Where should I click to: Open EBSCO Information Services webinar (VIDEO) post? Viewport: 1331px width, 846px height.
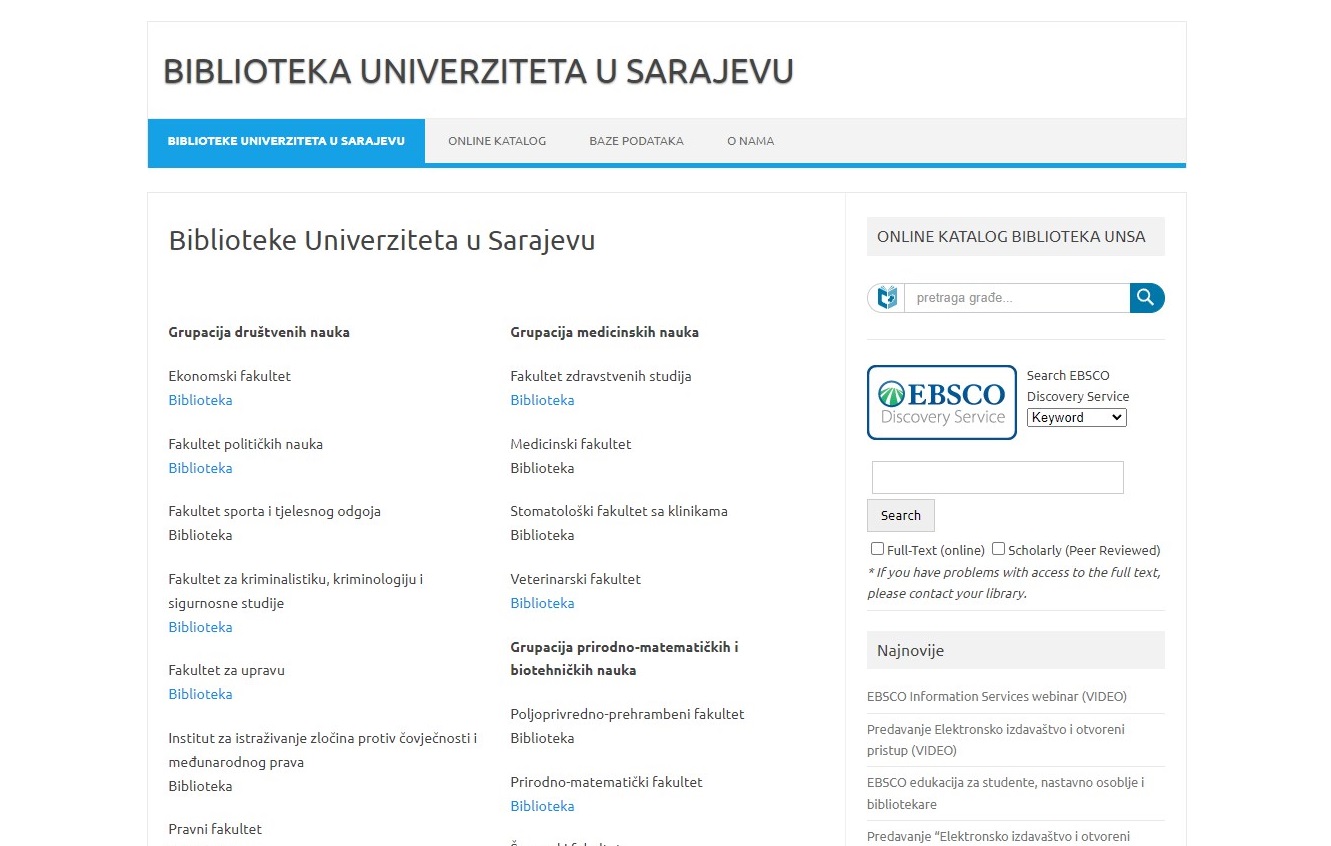[x=996, y=696]
